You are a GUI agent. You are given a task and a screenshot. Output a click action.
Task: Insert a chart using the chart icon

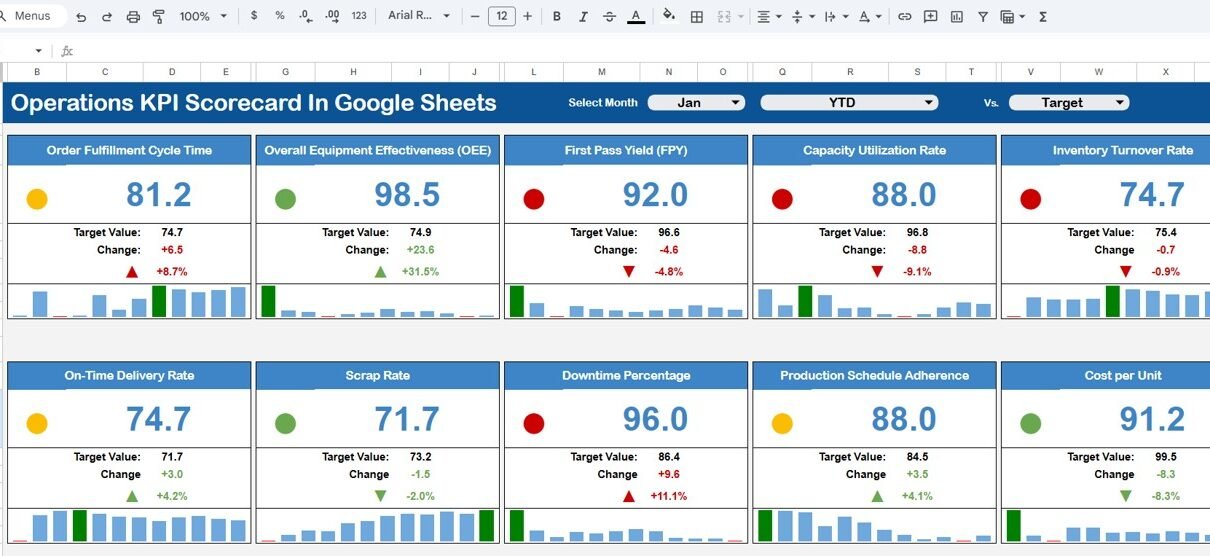(x=957, y=17)
